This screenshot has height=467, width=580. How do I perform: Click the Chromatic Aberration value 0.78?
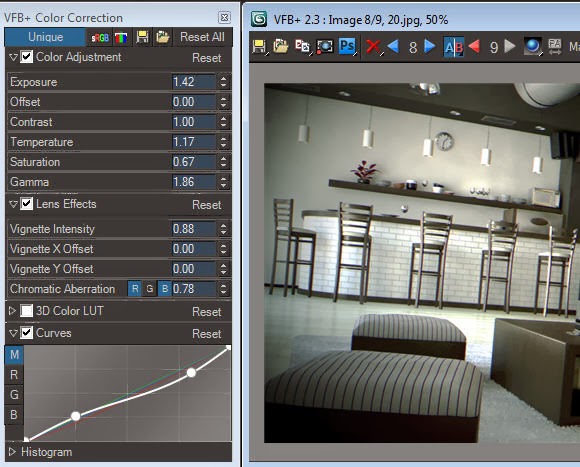[193, 289]
